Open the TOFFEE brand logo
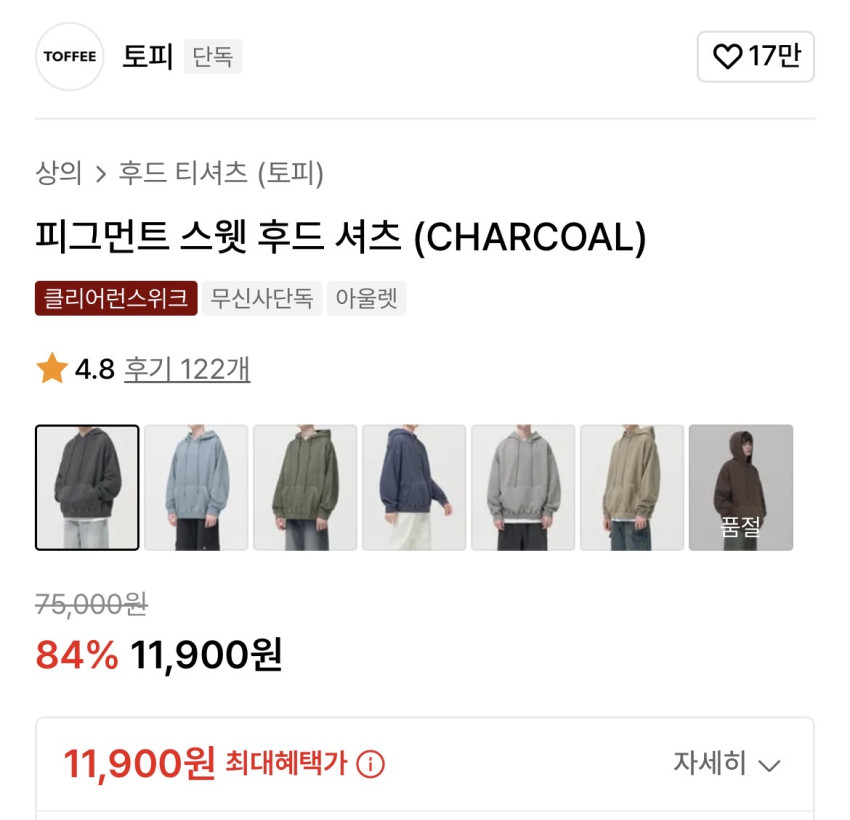The height and width of the screenshot is (820, 850). pyautogui.click(x=69, y=56)
